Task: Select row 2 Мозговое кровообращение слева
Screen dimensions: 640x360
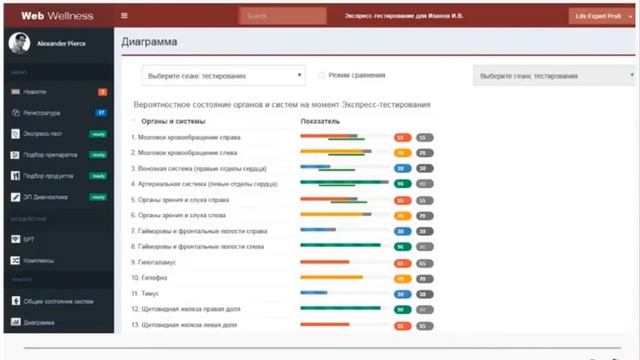Action: pos(184,153)
